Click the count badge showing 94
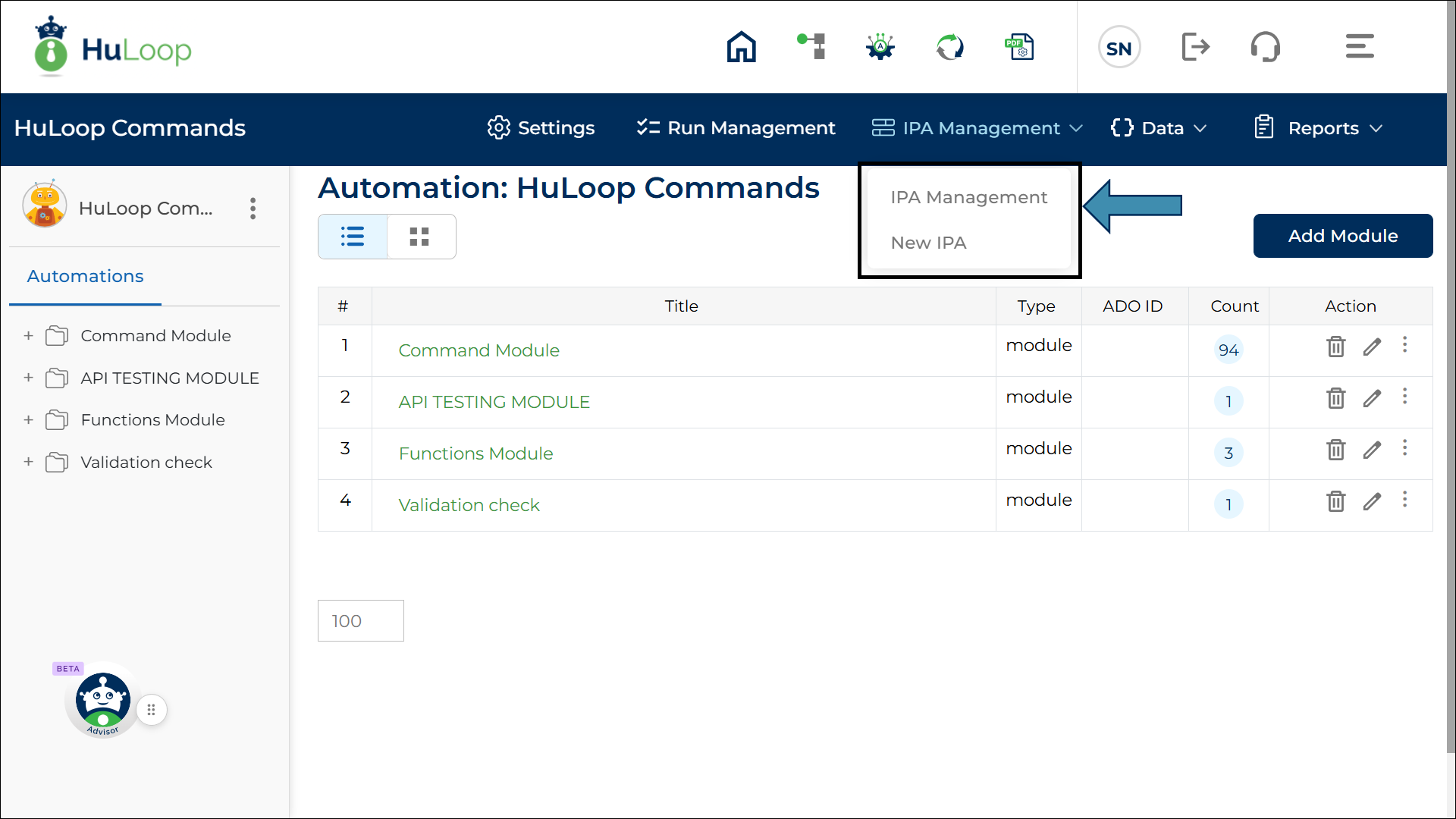 1228,350
